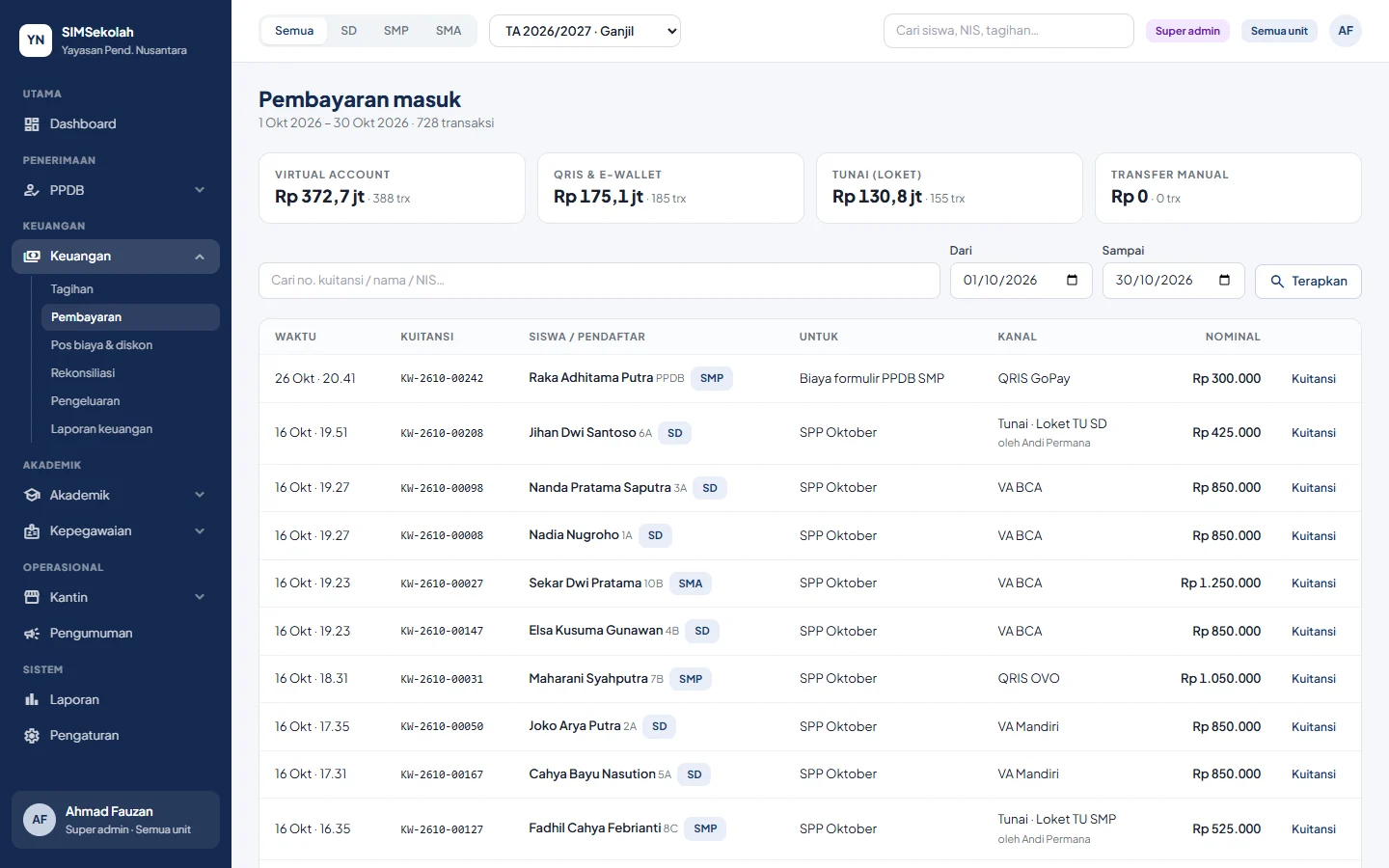The width and height of the screenshot is (1389, 868).
Task: Click the Pengumuman megaphone icon
Action: click(x=32, y=634)
